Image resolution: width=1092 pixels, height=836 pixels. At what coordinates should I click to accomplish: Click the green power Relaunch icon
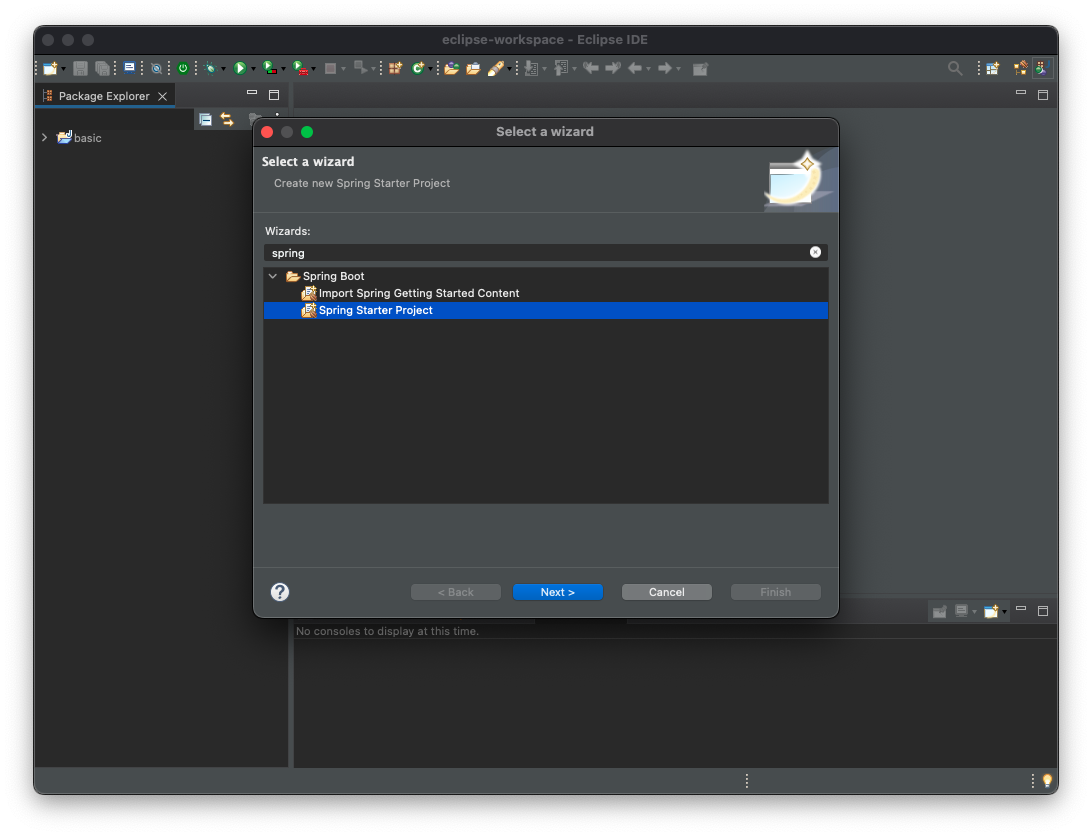183,68
